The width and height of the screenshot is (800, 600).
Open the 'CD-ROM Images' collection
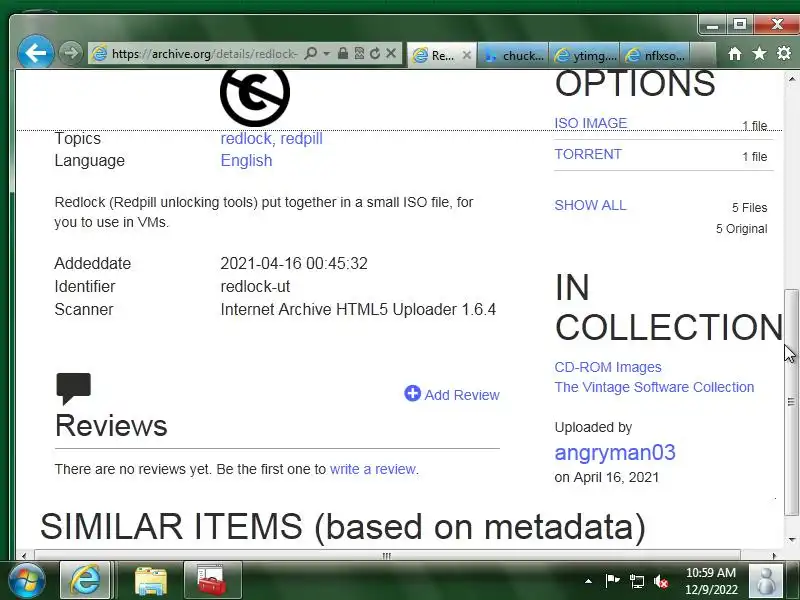pyautogui.click(x=608, y=367)
